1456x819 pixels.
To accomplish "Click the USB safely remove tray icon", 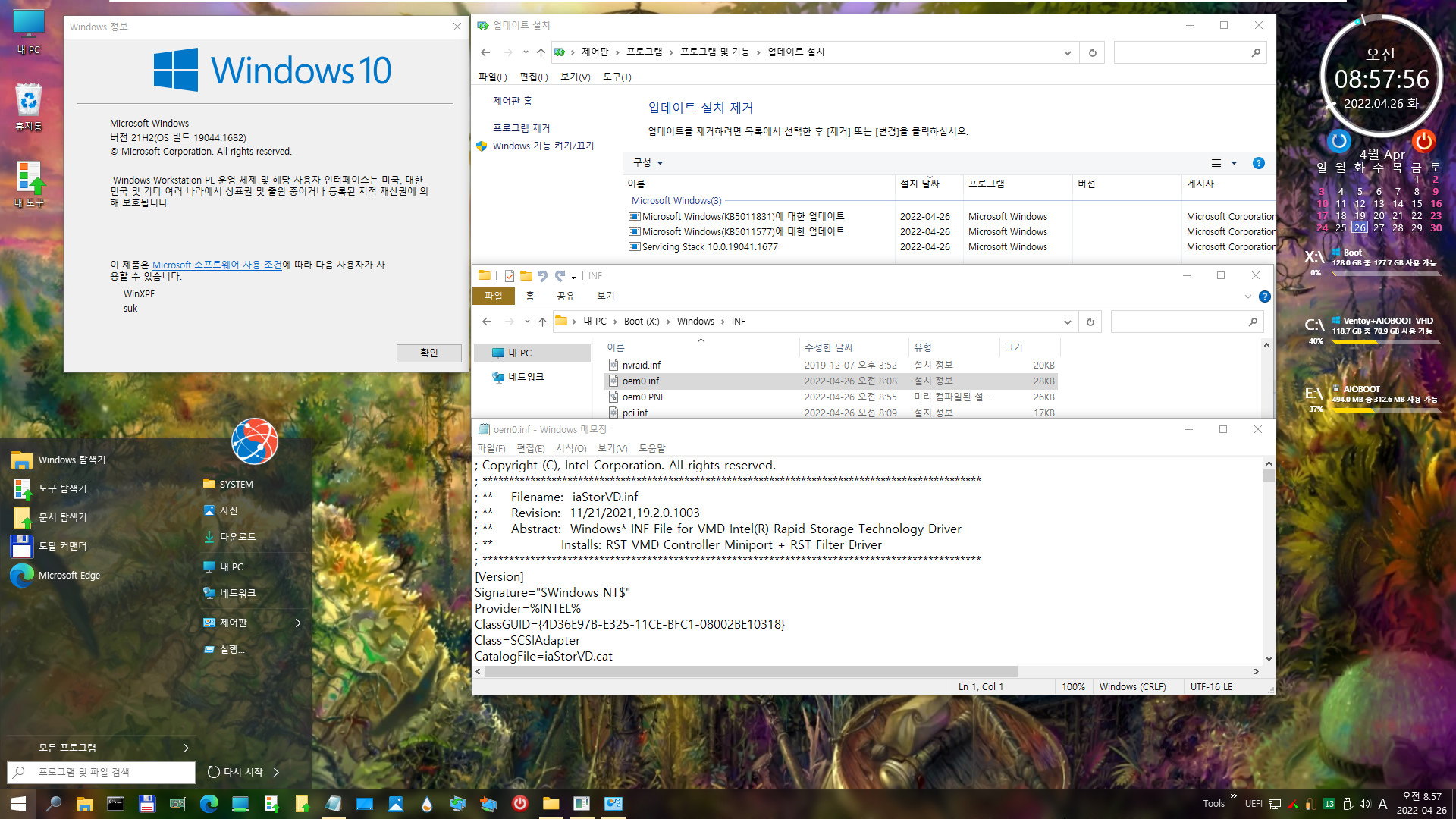I will 1348,804.
